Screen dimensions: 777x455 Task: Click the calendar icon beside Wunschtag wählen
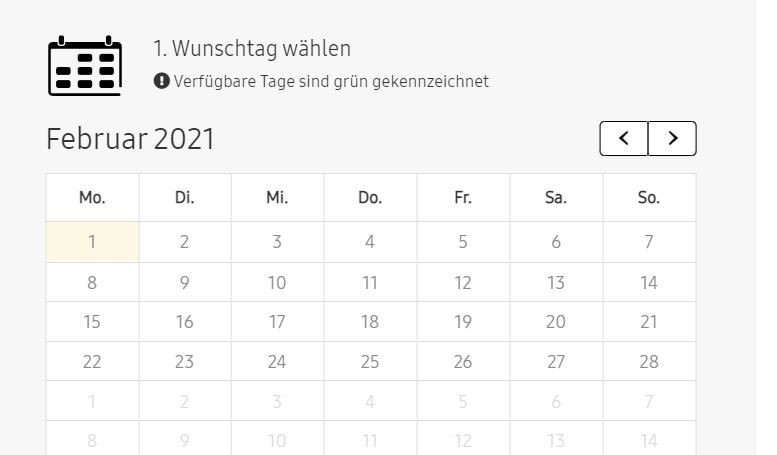(85, 66)
